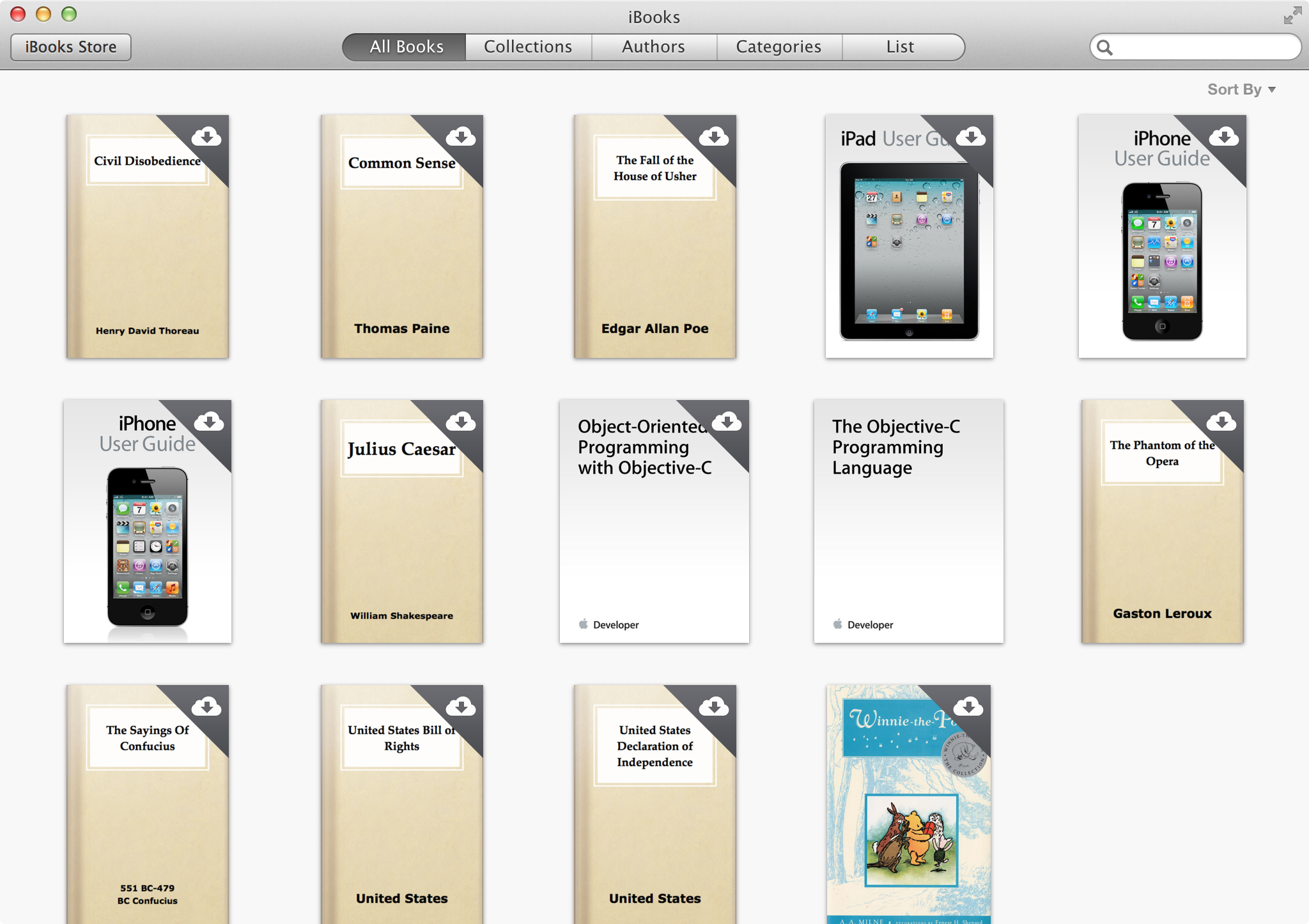
Task: Click author name Edgar Allan Poe
Action: point(655,328)
